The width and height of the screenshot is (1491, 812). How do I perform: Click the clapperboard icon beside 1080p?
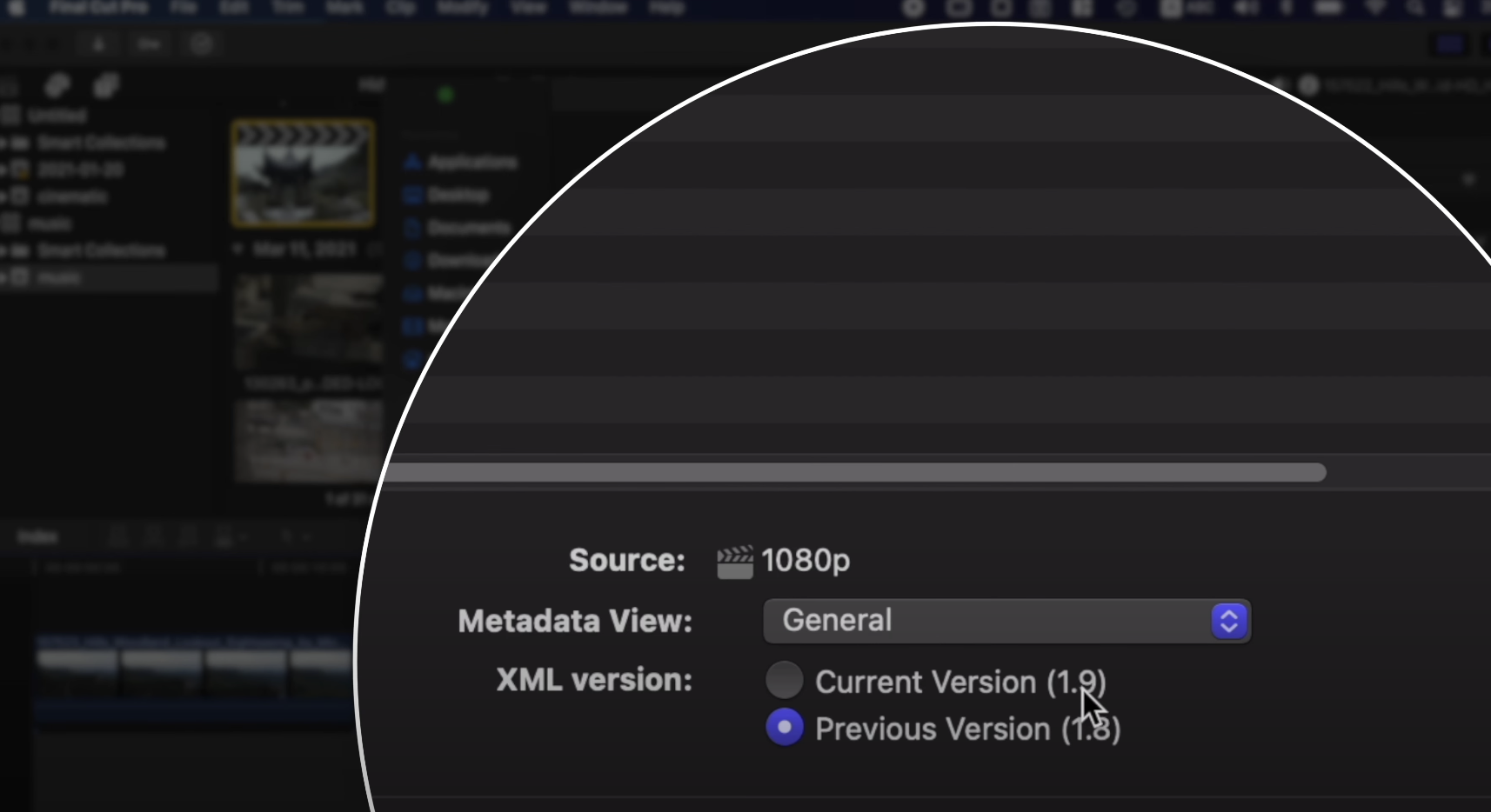click(x=734, y=562)
